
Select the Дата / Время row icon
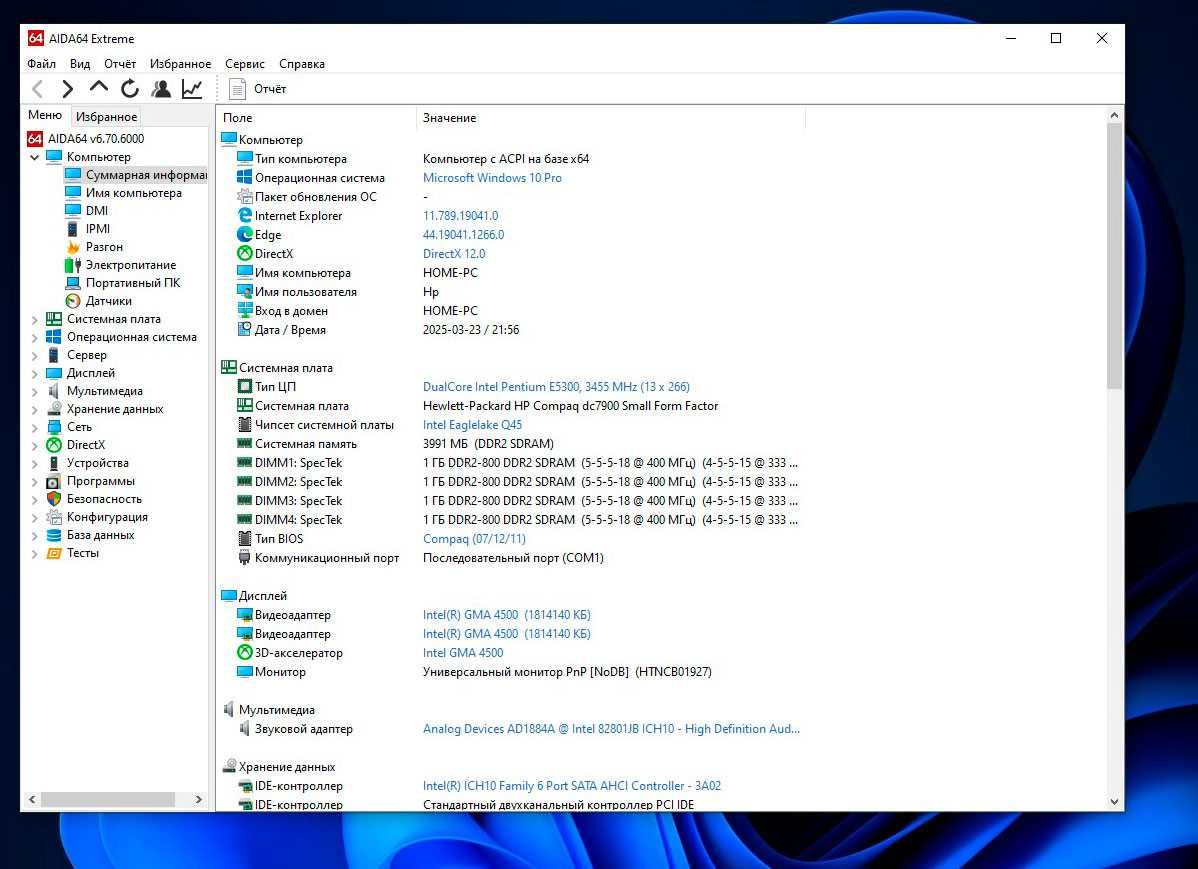point(244,329)
